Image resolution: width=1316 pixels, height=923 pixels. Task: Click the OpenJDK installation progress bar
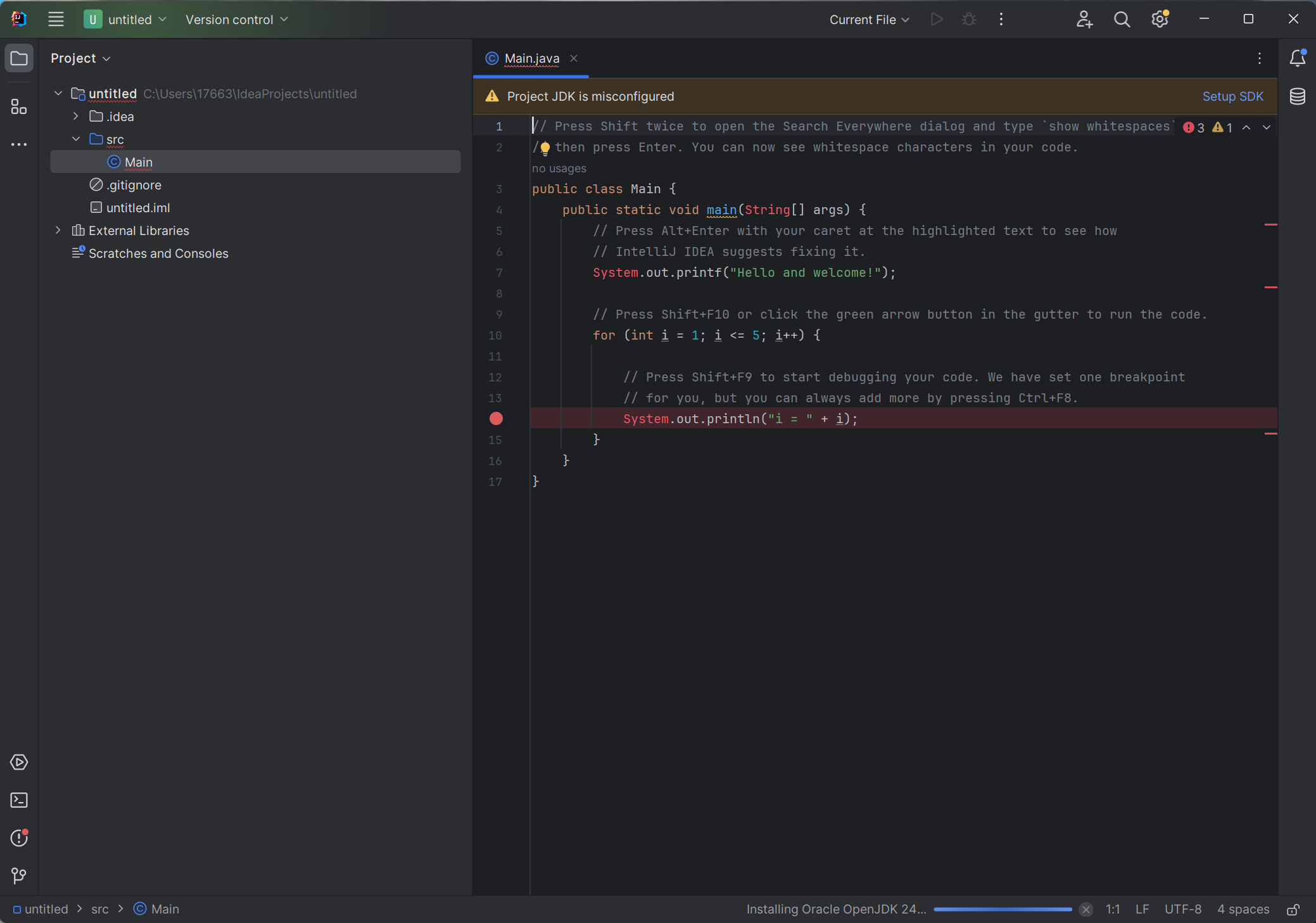pos(1002,910)
